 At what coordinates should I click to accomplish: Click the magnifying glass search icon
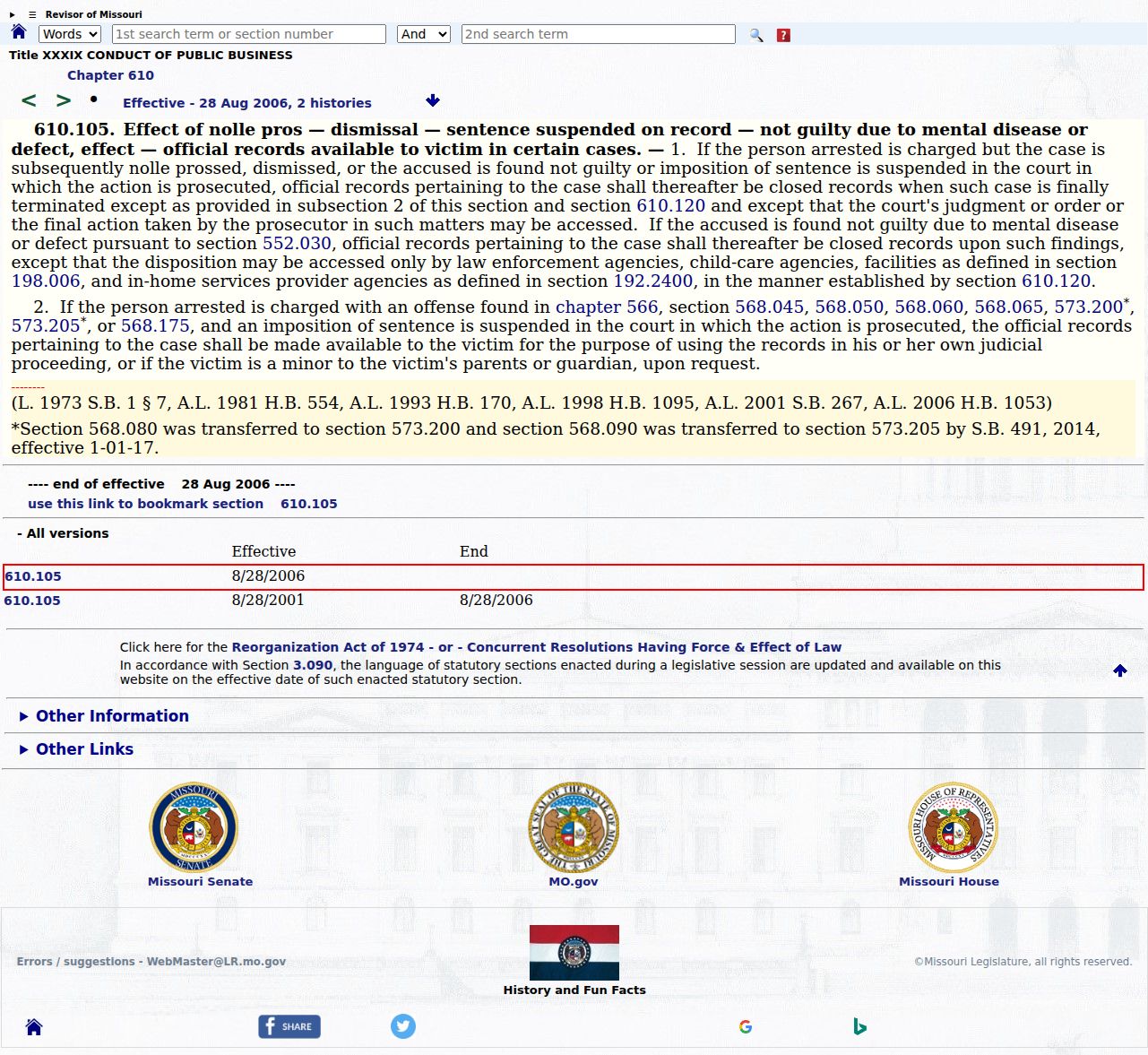(756, 35)
